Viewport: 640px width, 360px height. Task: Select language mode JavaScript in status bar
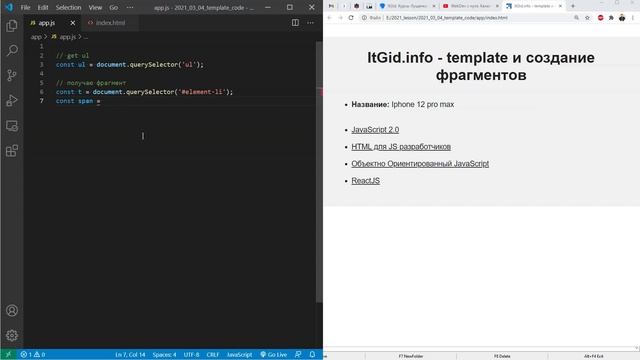coord(240,355)
